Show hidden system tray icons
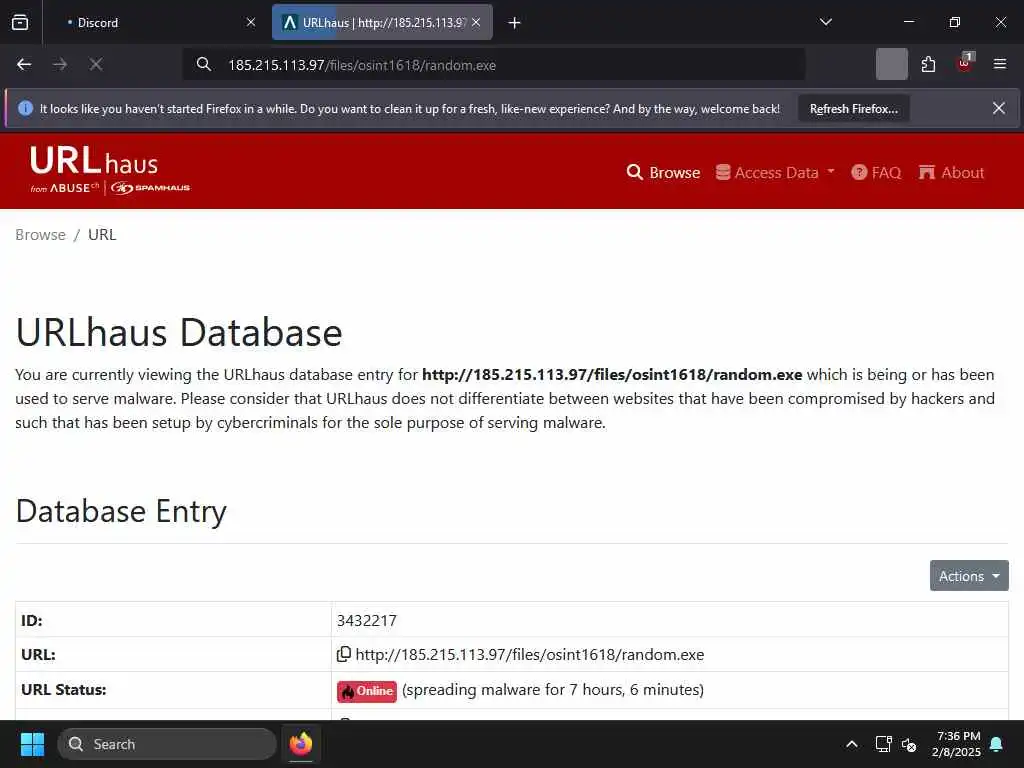Viewport: 1024px width, 768px height. point(852,744)
